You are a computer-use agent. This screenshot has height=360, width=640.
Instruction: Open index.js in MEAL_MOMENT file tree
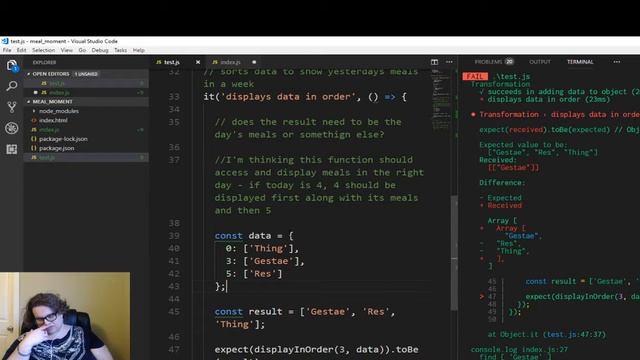[49, 130]
